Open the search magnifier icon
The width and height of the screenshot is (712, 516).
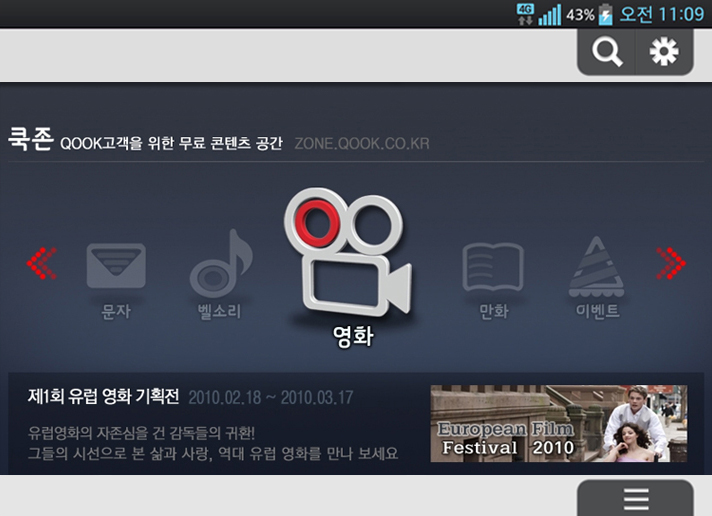tap(607, 52)
